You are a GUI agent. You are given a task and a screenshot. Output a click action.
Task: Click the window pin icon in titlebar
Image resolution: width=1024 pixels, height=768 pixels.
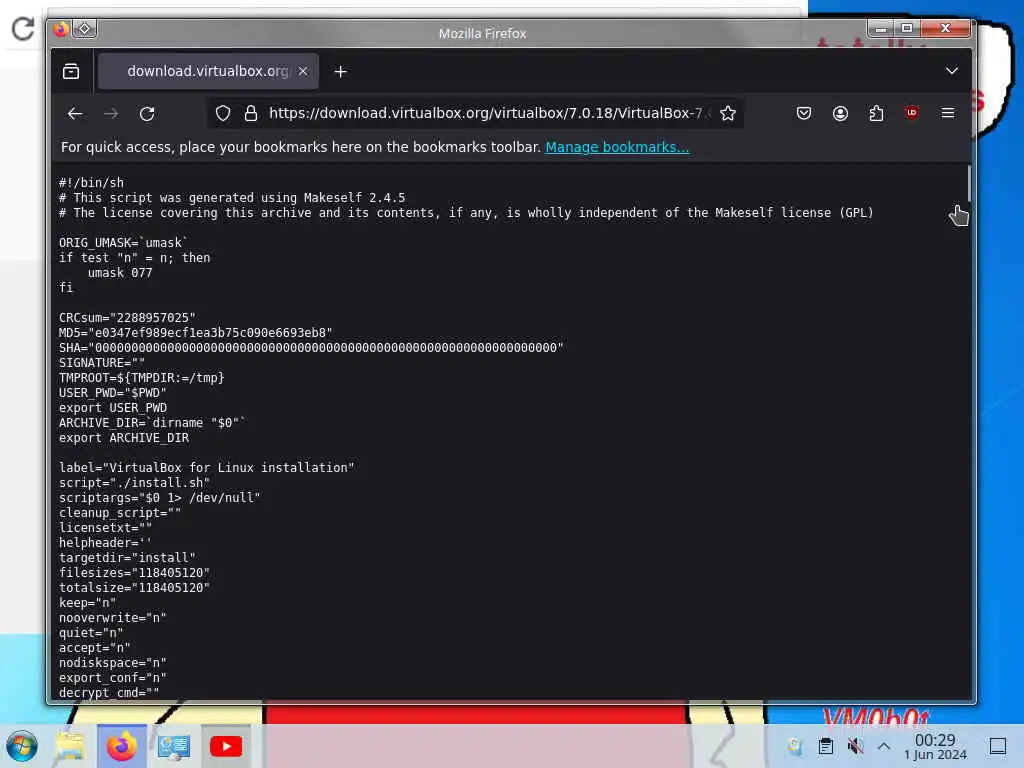(85, 29)
